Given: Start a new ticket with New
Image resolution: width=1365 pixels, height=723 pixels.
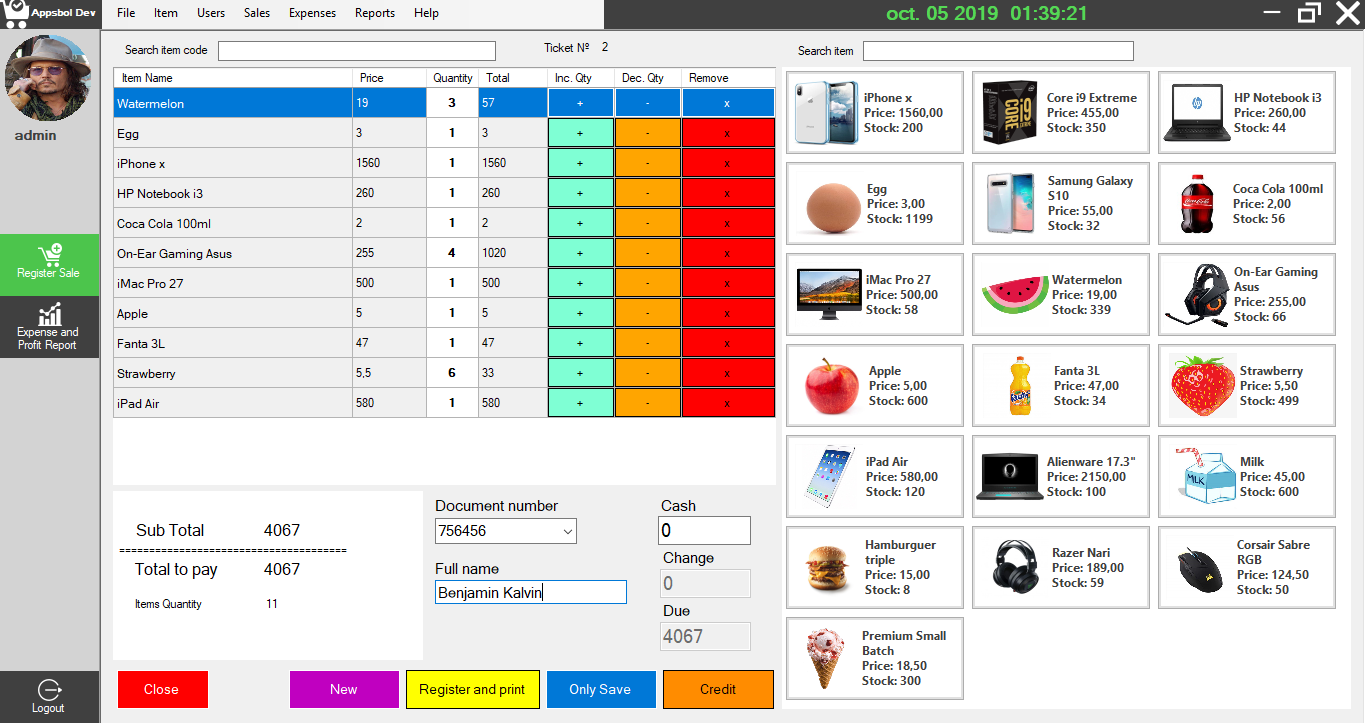Looking at the screenshot, I should point(344,689).
